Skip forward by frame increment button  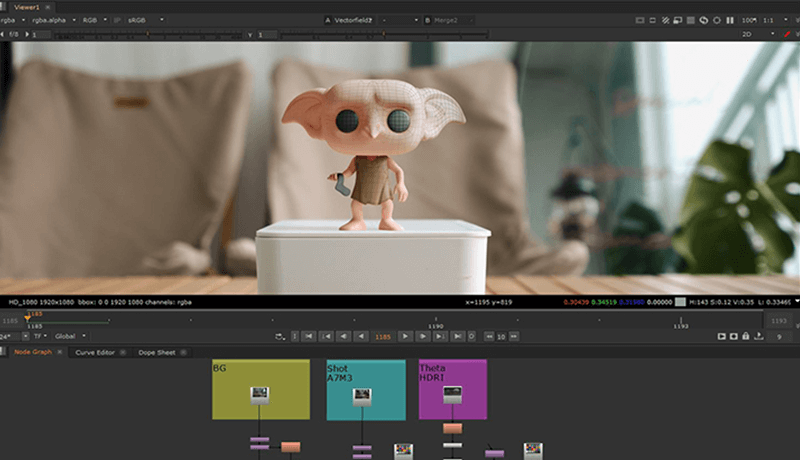(514, 337)
